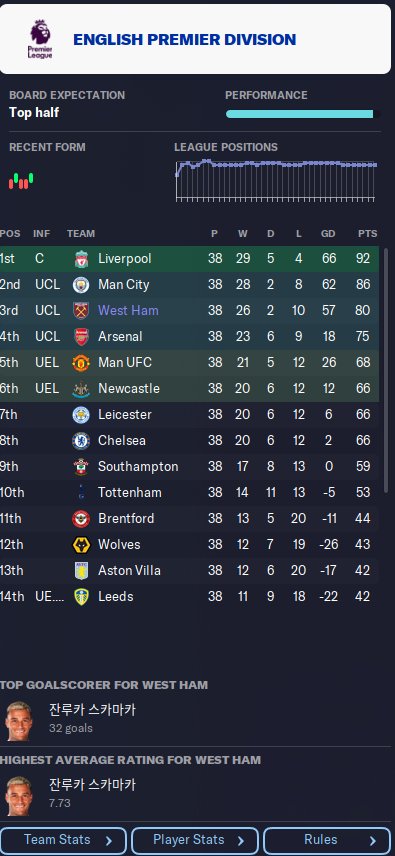Viewport: 395px width, 856px height.
Task: Click the Aston Villa club crest
Action: (x=81, y=570)
